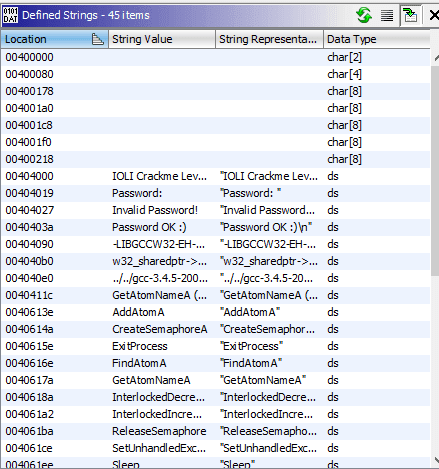Click the "Password: " representation cell
This screenshot has width=439, height=469.
coord(250,193)
